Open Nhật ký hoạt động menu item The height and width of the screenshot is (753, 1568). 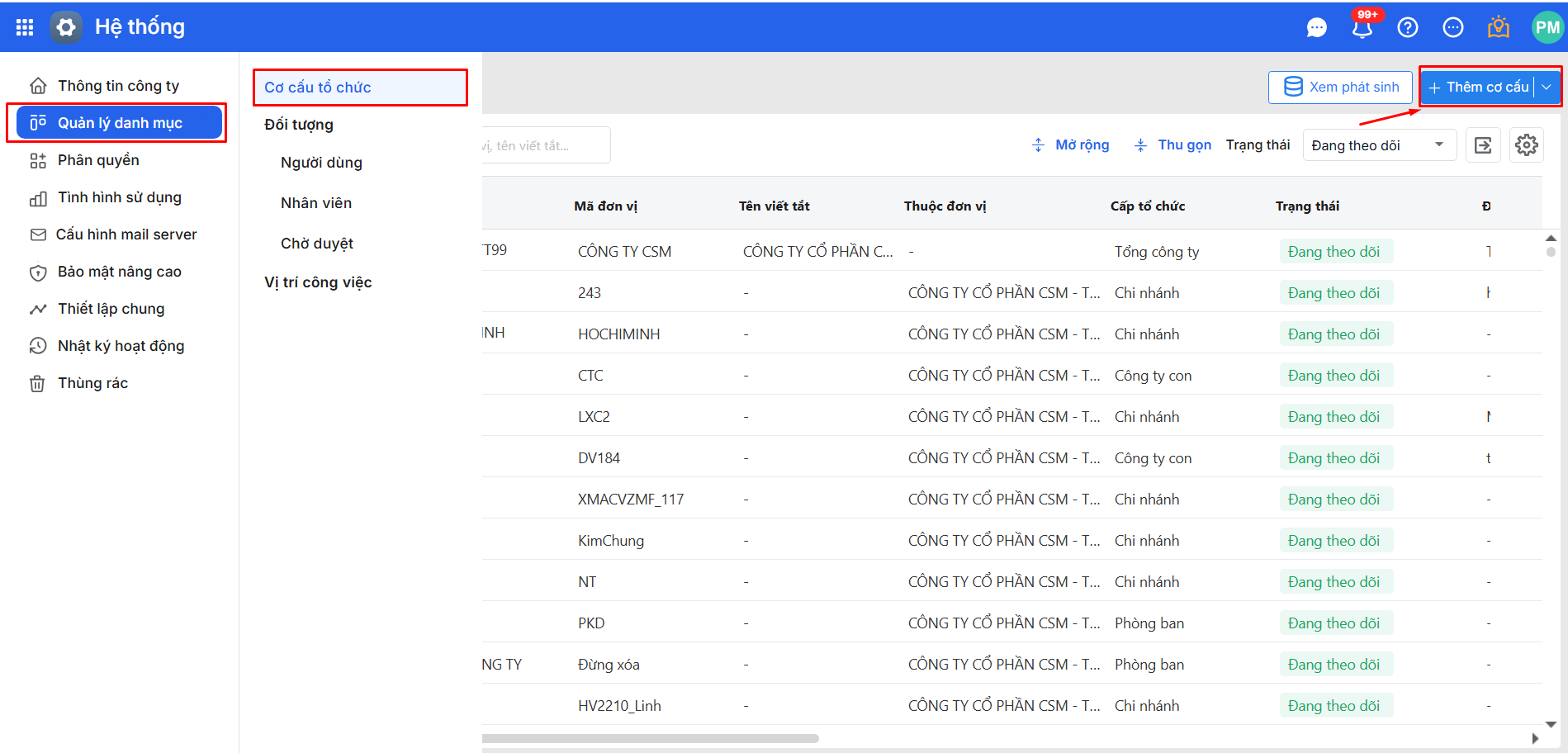[121, 346]
